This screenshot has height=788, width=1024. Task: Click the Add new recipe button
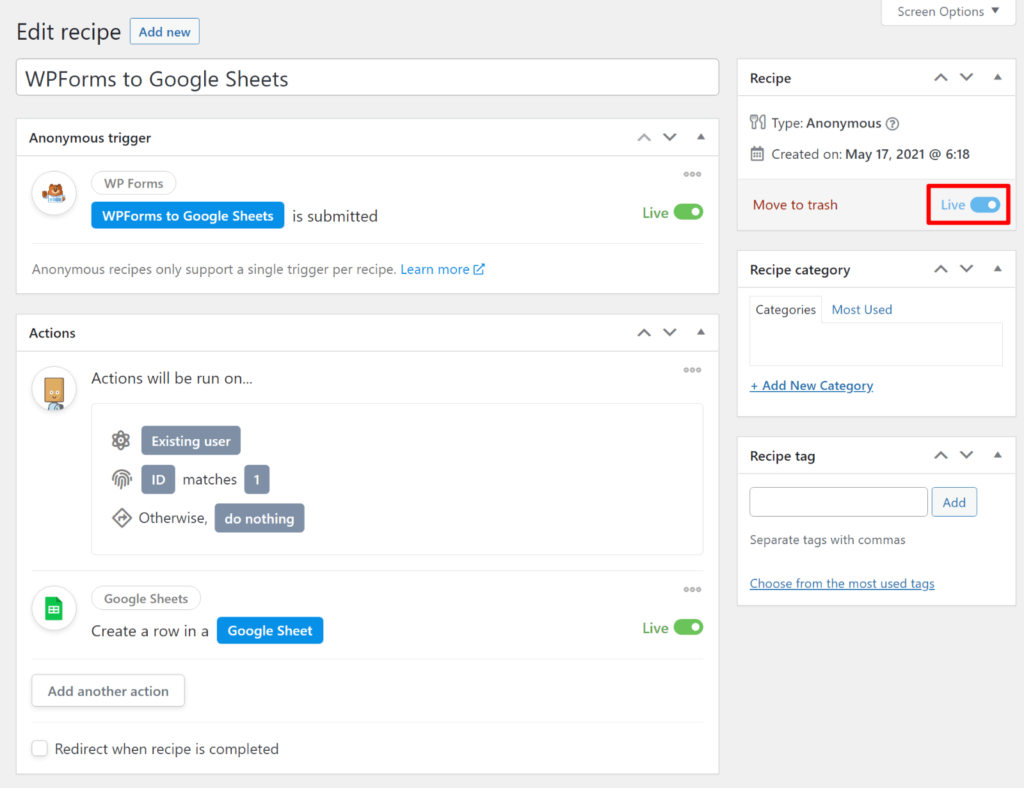[x=165, y=32]
